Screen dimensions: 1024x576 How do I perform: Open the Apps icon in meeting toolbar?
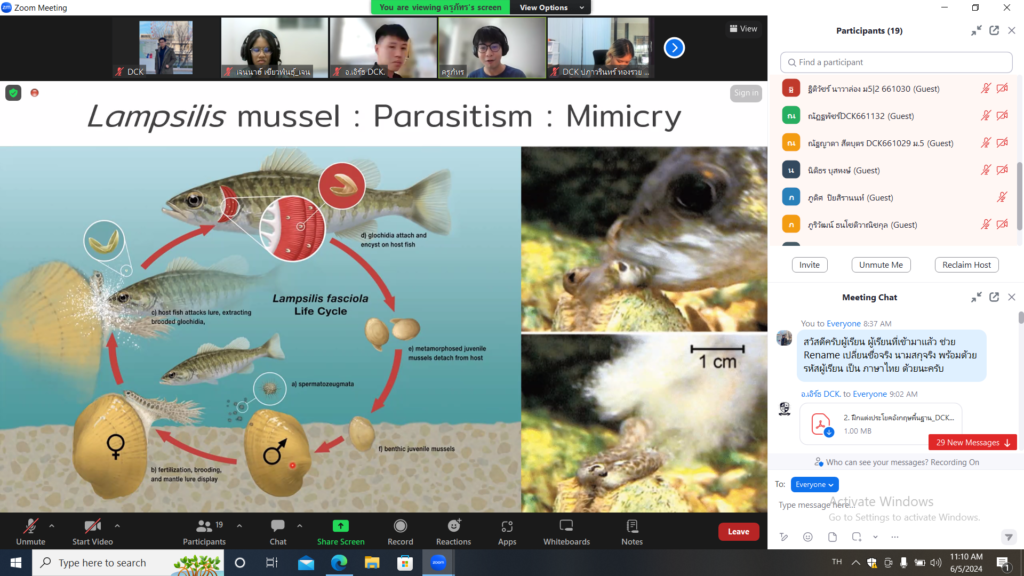[507, 526]
